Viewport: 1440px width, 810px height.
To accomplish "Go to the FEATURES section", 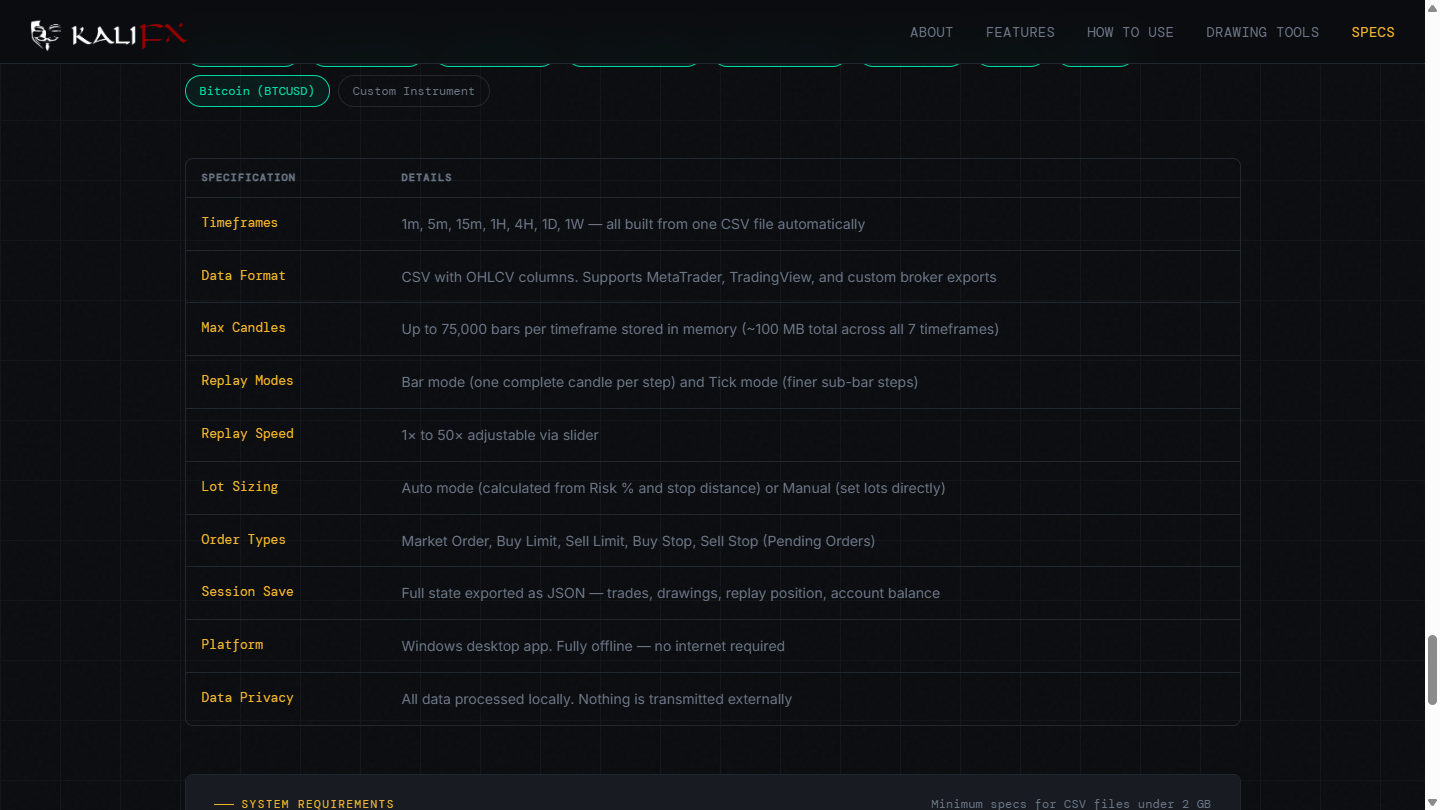I will point(1020,32).
